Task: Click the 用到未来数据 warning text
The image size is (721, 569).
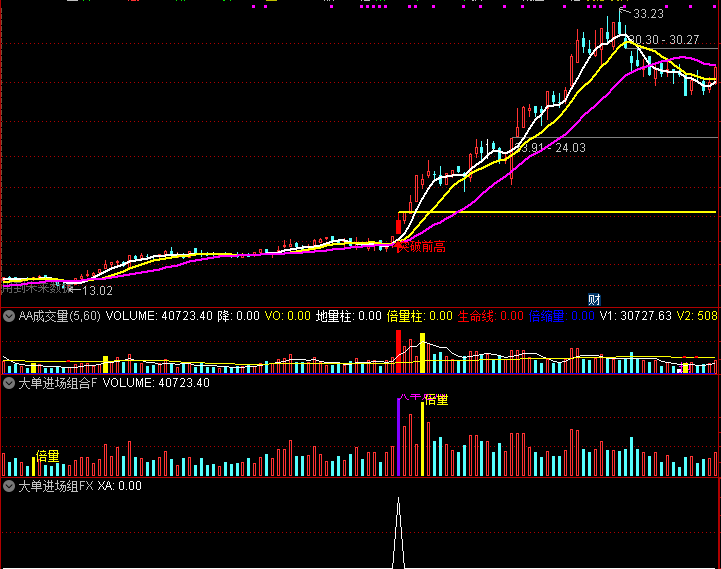Action: pyautogui.click(x=38, y=288)
